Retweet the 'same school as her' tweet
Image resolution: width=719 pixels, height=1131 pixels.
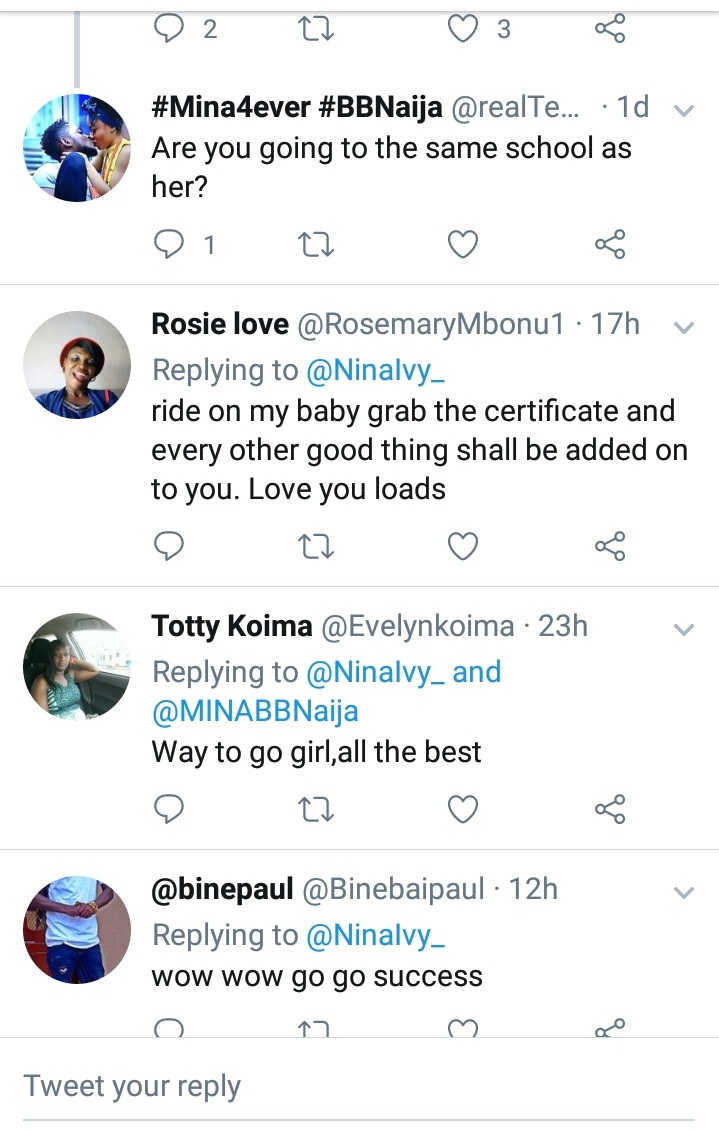click(x=317, y=244)
